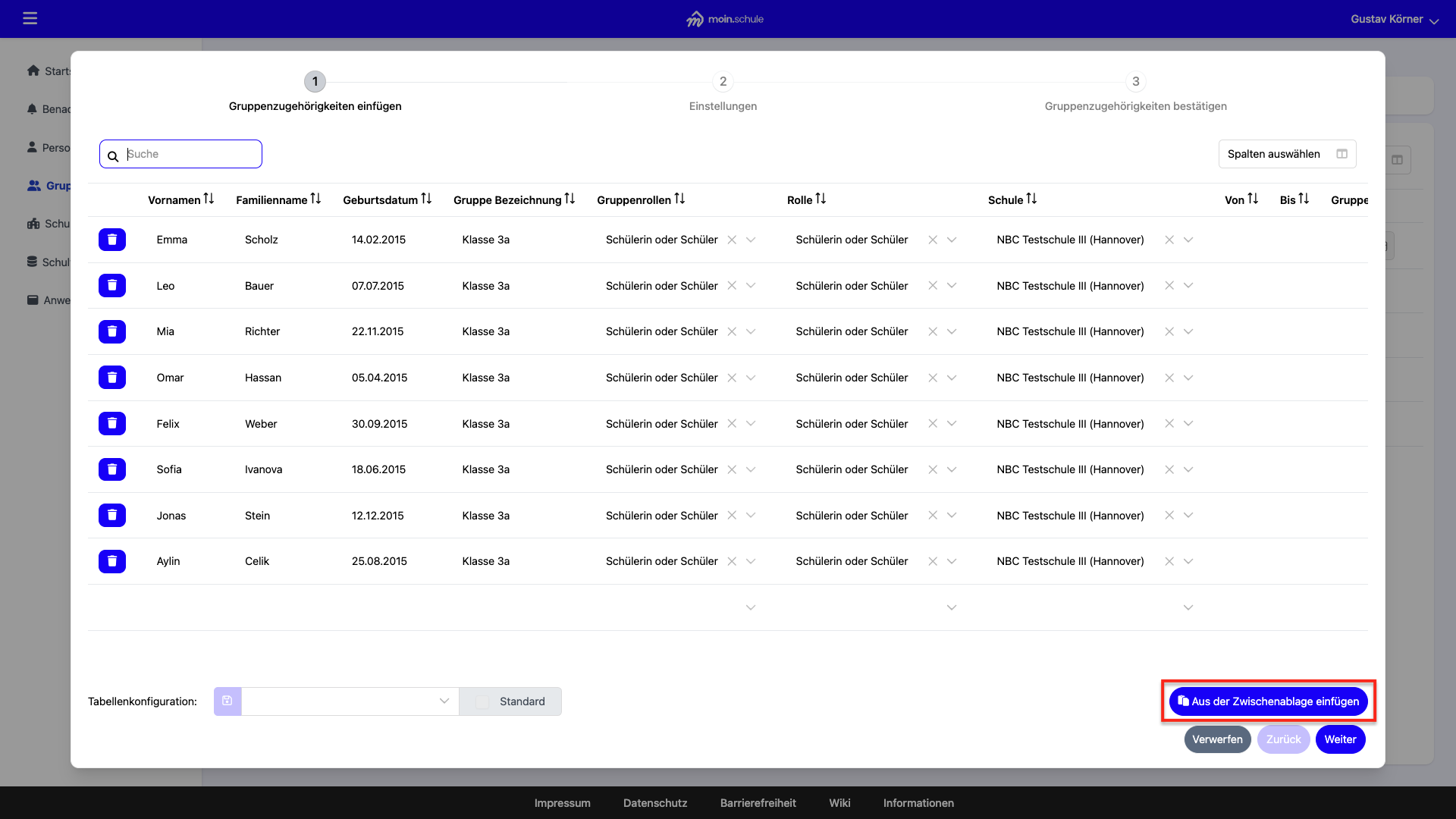Viewport: 1456px width, 819px height.
Task: Sort by Schule column
Action: pyautogui.click(x=1031, y=199)
